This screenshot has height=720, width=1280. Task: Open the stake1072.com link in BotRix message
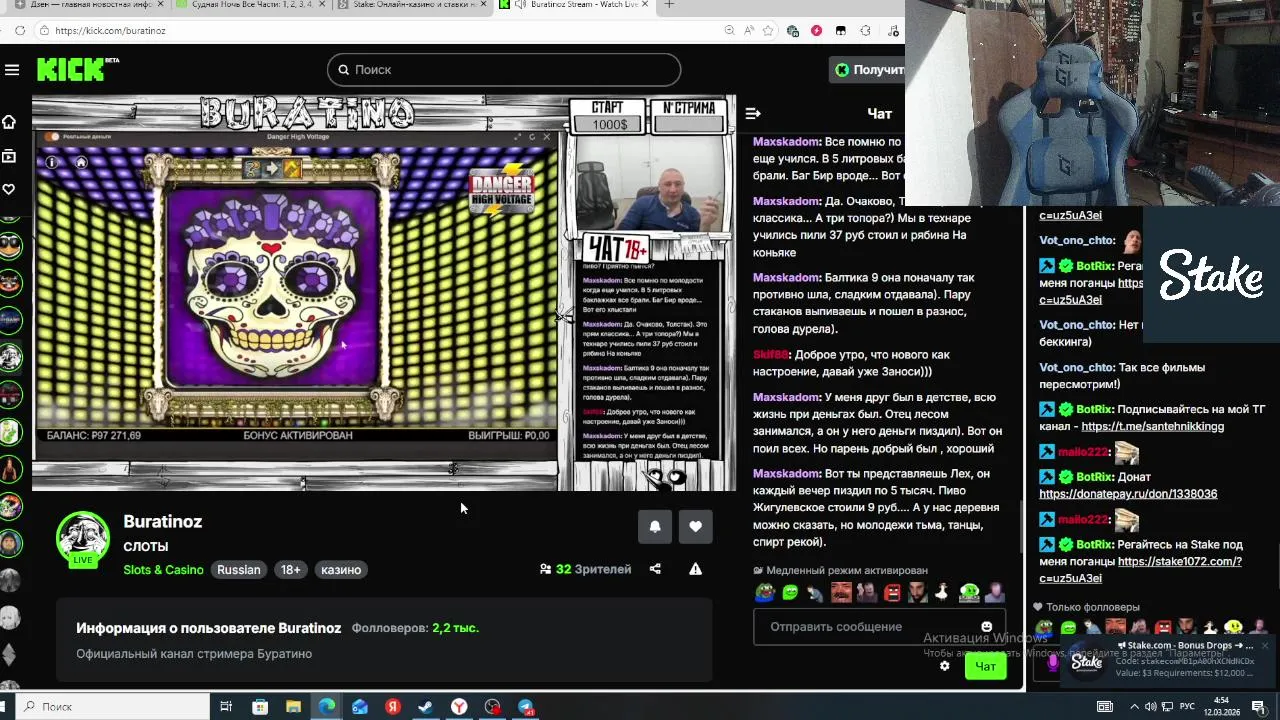tap(1141, 570)
